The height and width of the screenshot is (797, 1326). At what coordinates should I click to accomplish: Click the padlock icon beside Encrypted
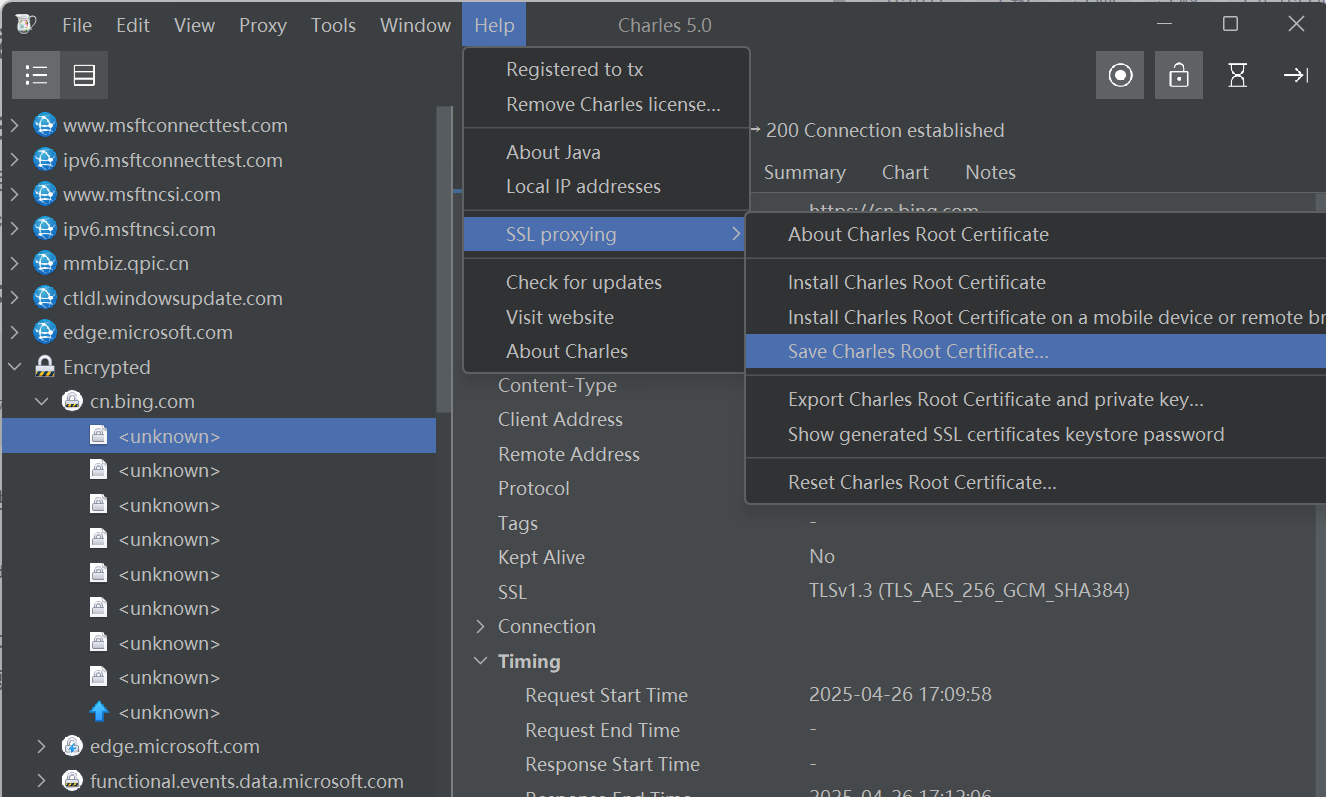tap(44, 367)
